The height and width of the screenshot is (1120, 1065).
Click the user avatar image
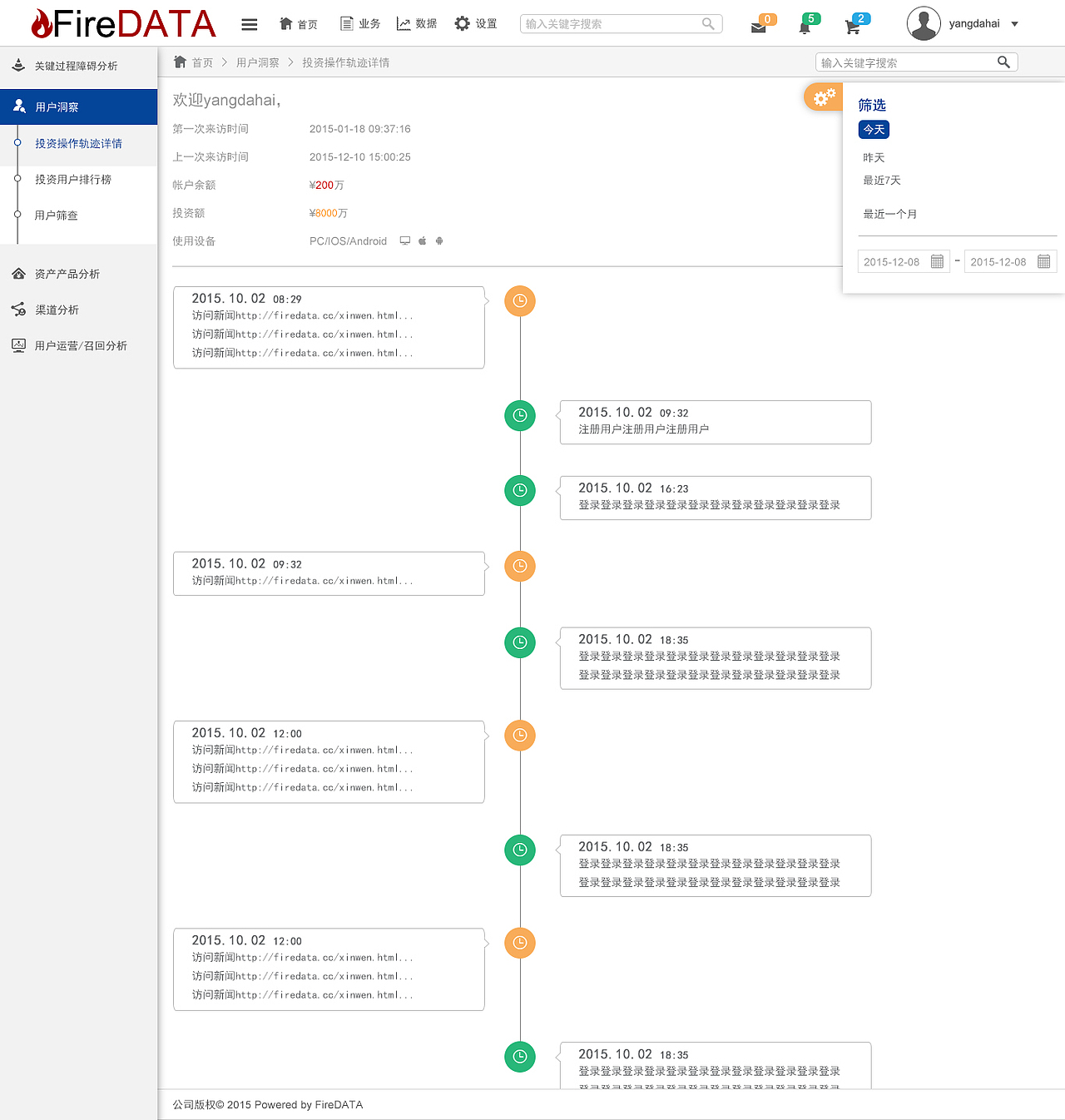click(924, 23)
